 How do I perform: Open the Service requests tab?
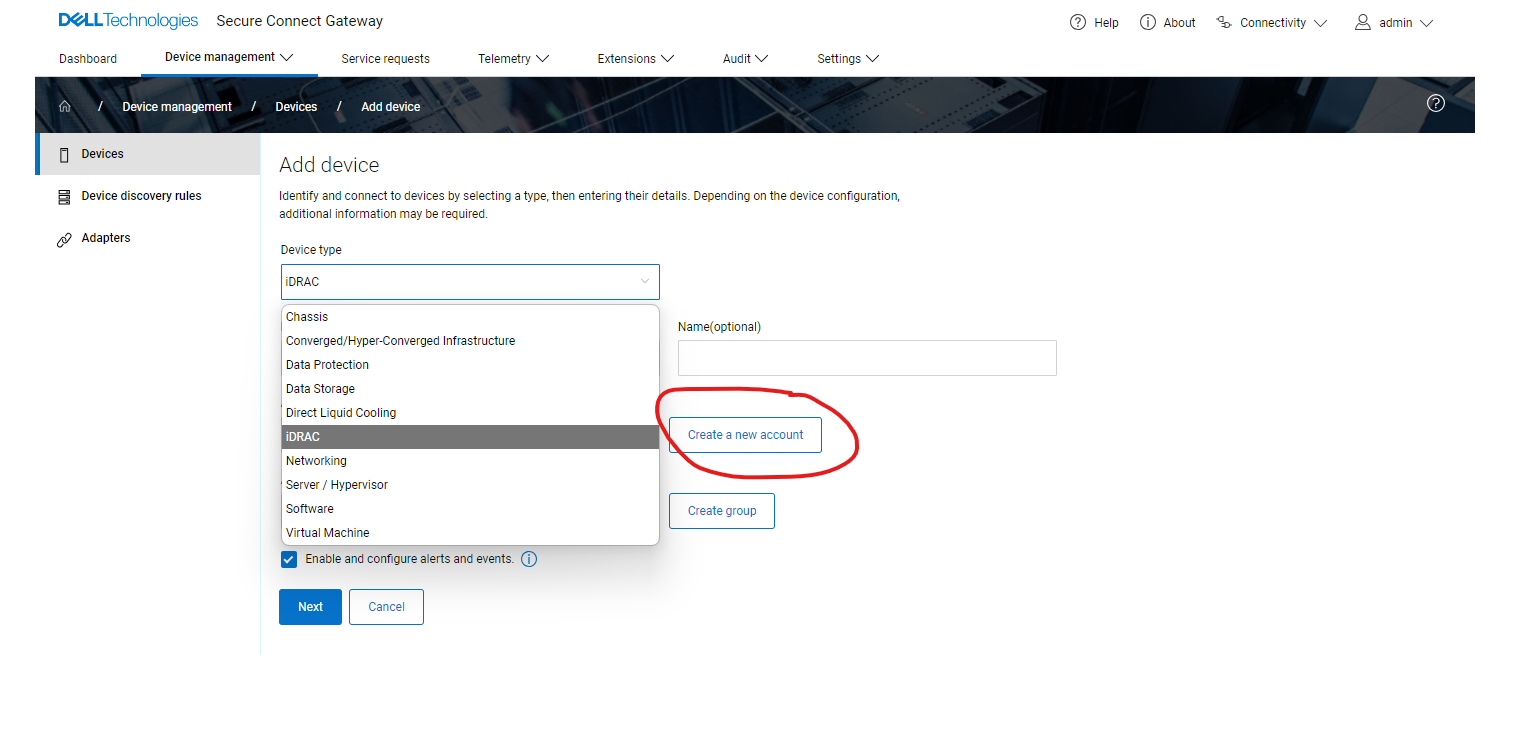pyautogui.click(x=385, y=58)
